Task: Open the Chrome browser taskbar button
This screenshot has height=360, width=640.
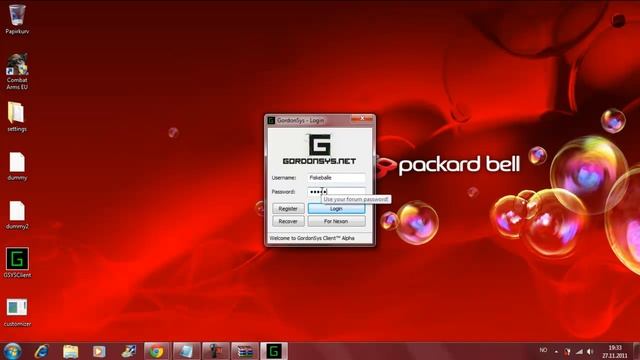Action: pos(156,351)
